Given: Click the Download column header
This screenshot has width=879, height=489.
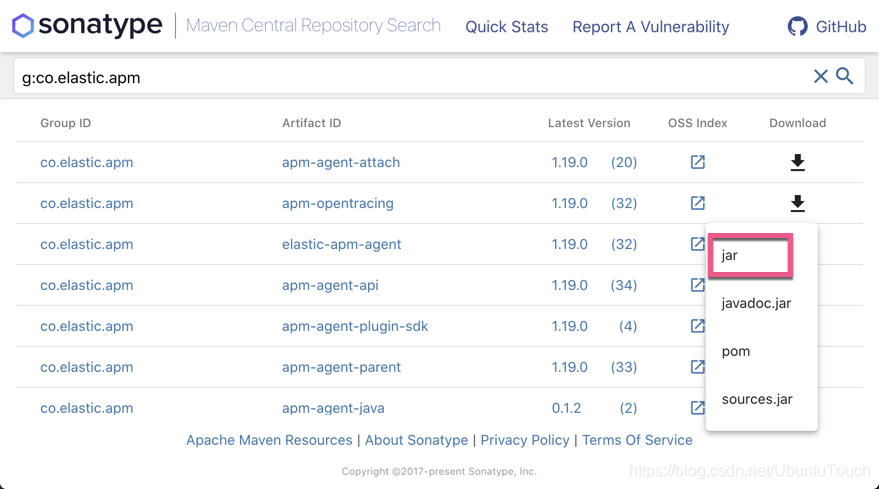Looking at the screenshot, I should (798, 123).
